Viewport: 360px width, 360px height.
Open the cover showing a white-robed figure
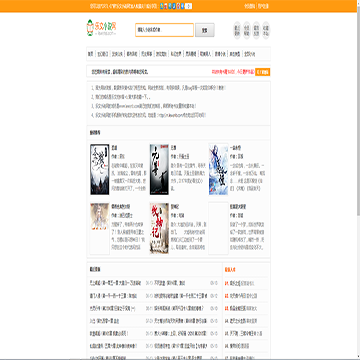100,229
